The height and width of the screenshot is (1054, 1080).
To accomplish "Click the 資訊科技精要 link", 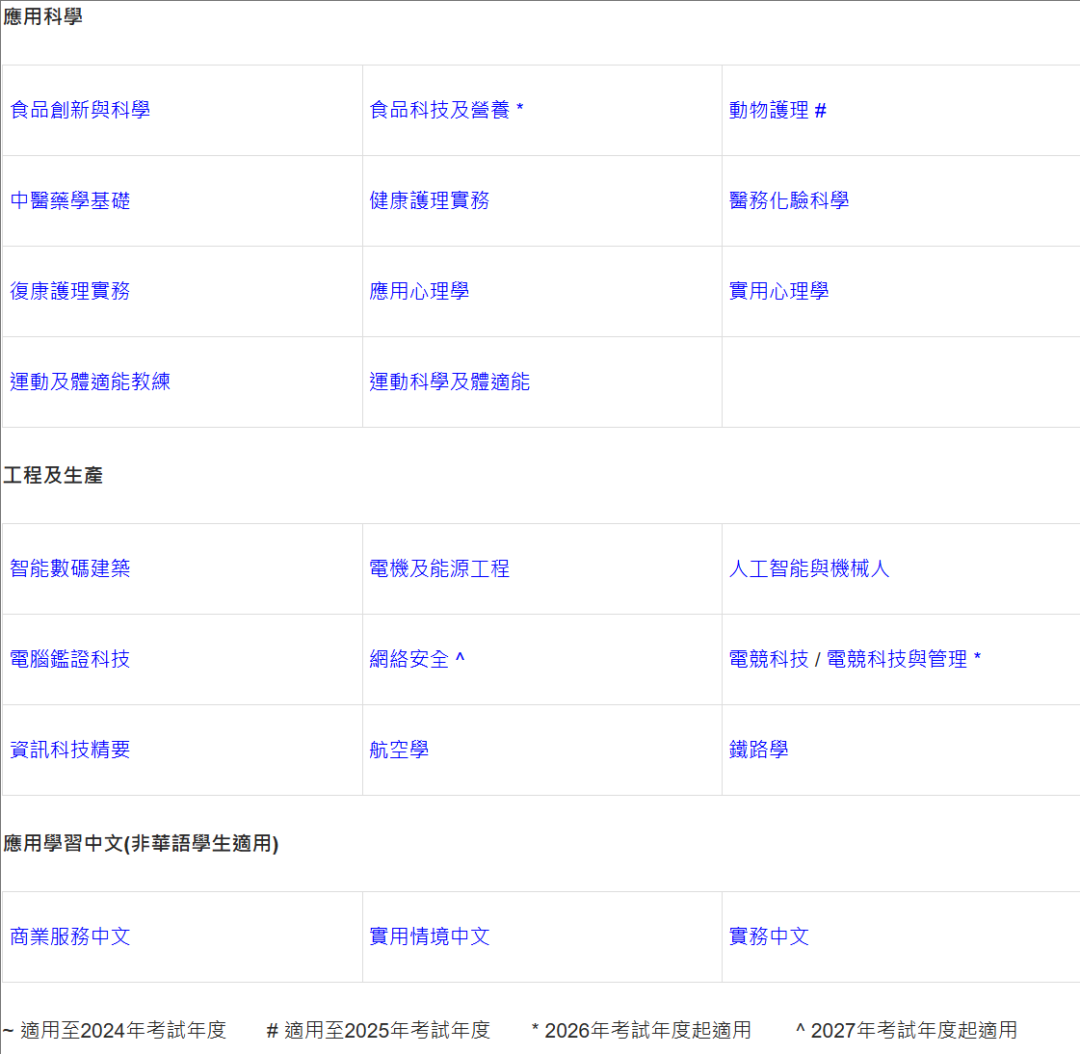I will click(x=70, y=750).
